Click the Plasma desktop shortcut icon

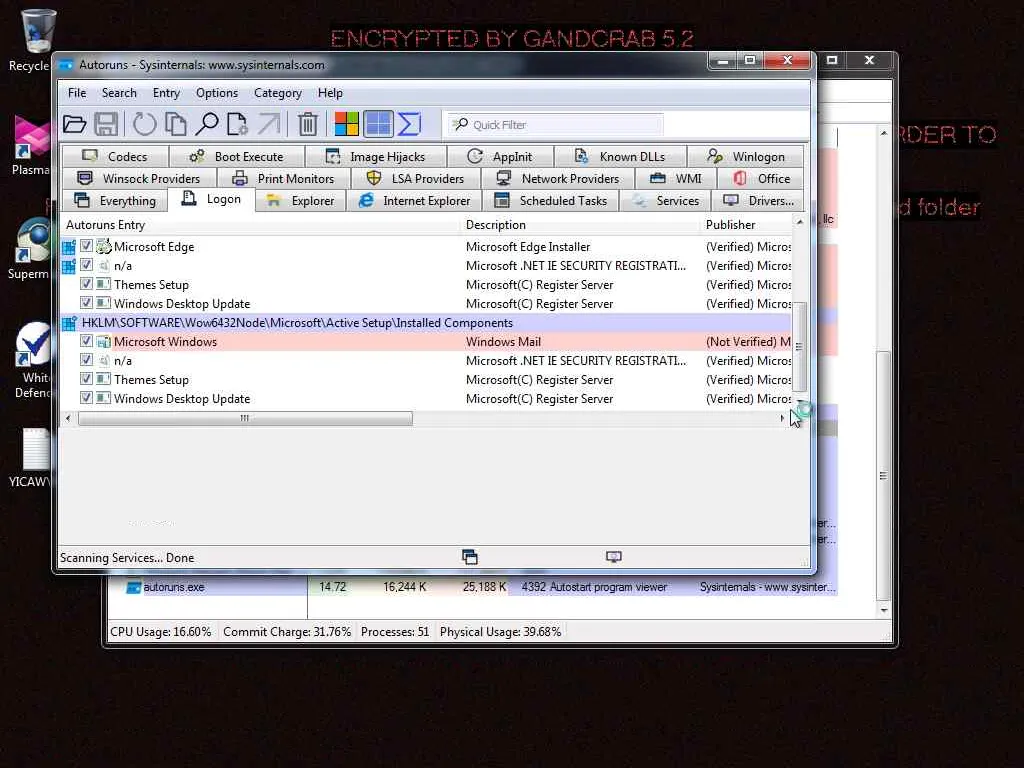[32, 136]
